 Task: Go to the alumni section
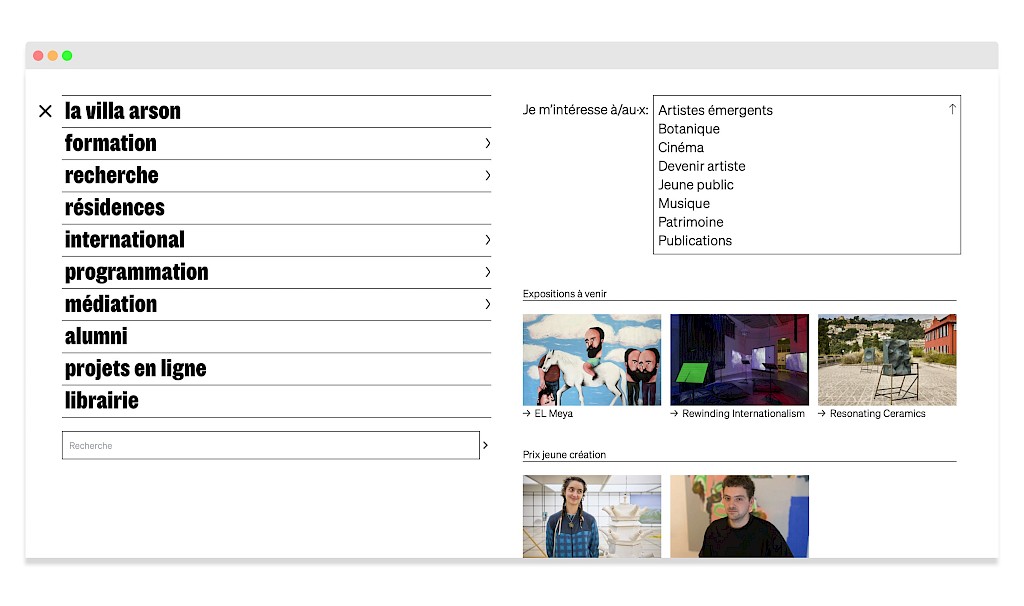(x=96, y=337)
